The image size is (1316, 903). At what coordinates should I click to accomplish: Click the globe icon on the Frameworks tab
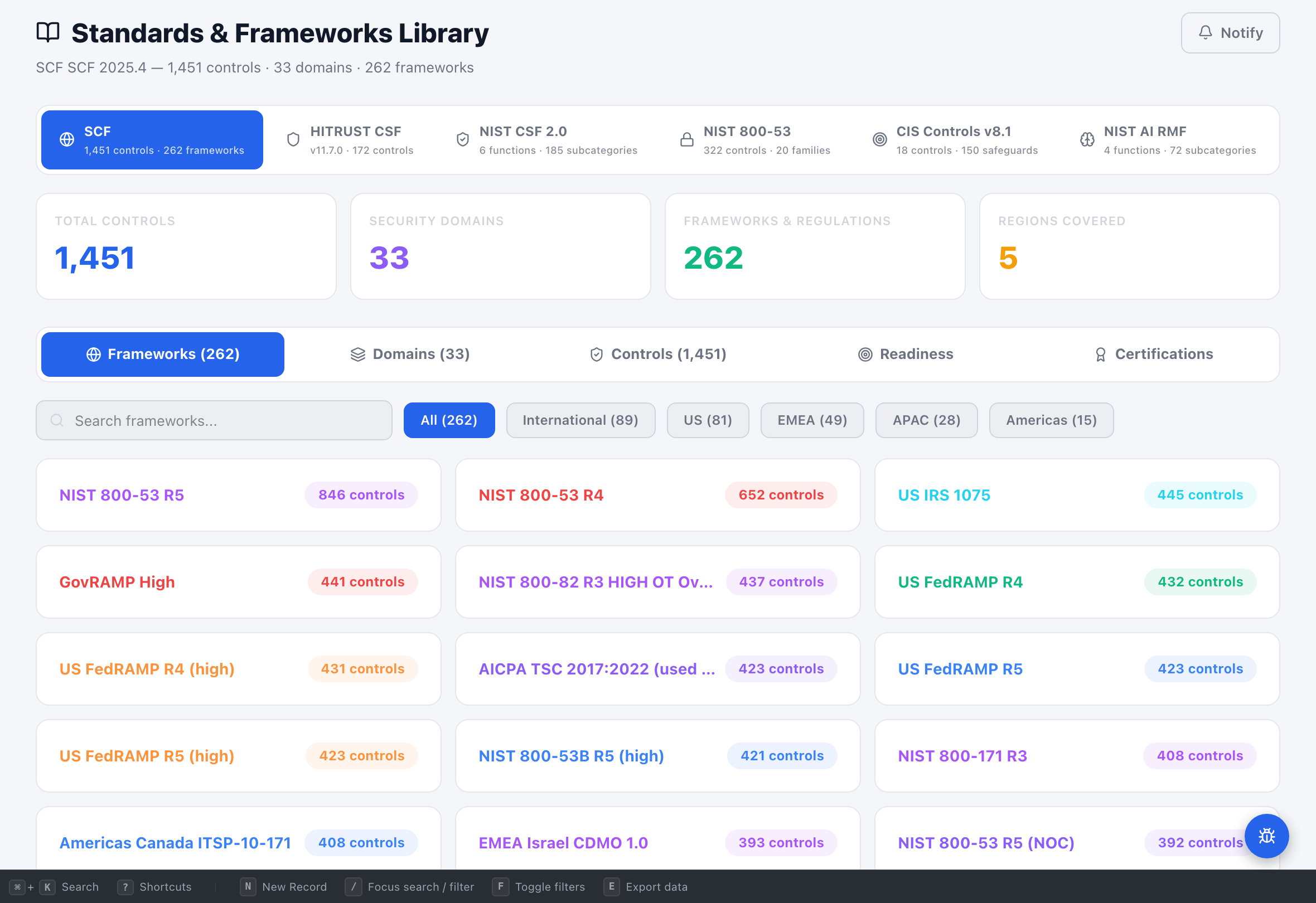(94, 354)
